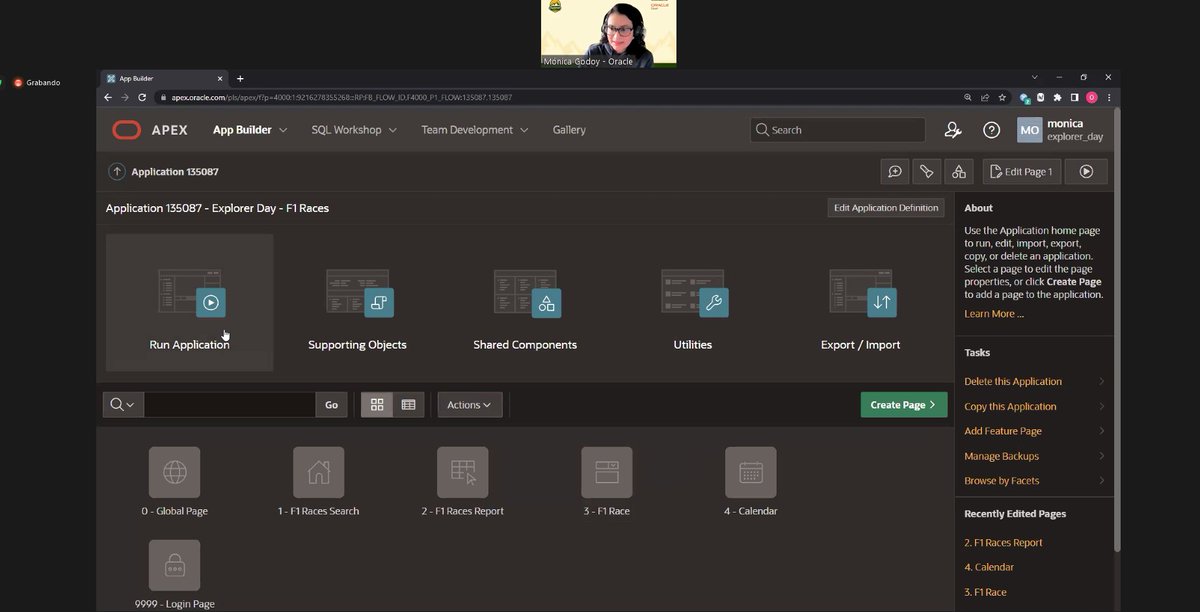Open recently edited 2. F1 Races Report
The width and height of the screenshot is (1200, 612).
point(1003,542)
